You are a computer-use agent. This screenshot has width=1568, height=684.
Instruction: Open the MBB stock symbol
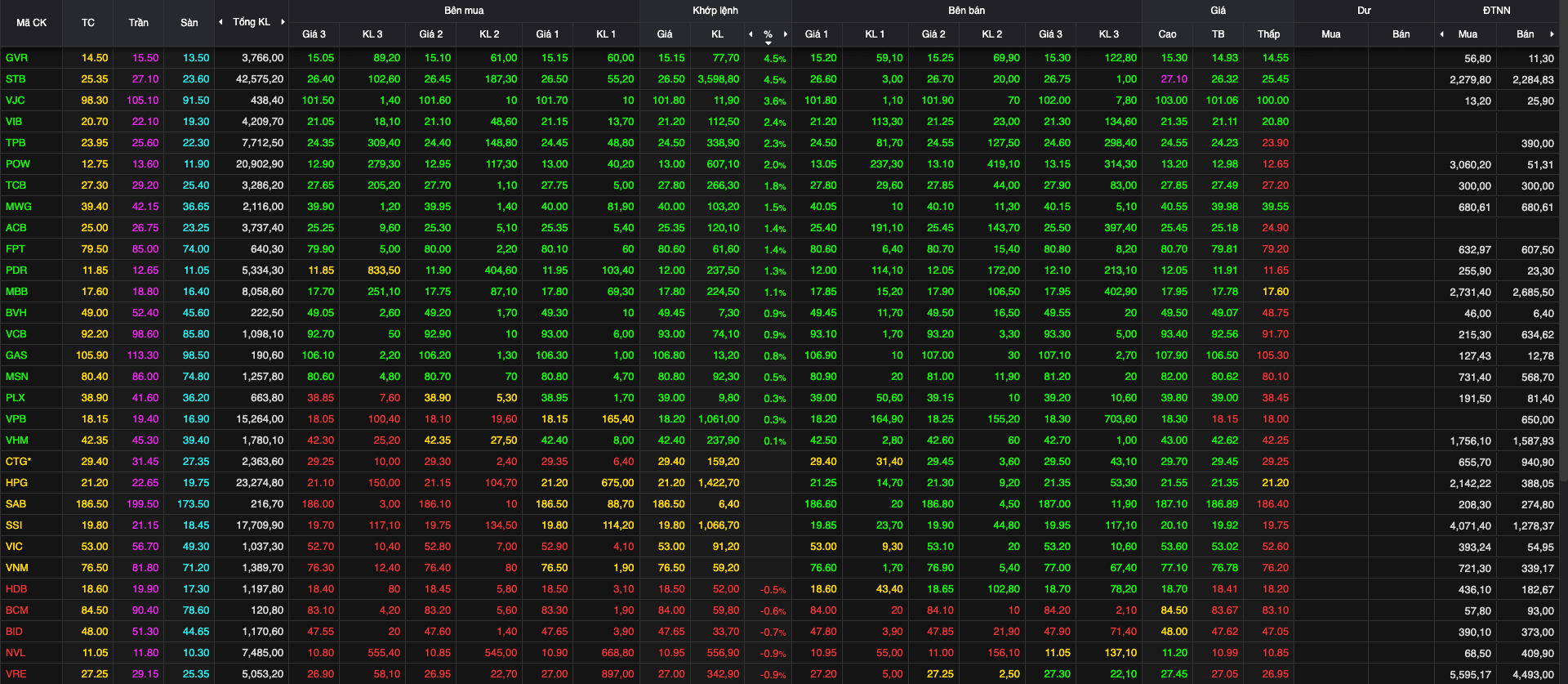click(16, 292)
